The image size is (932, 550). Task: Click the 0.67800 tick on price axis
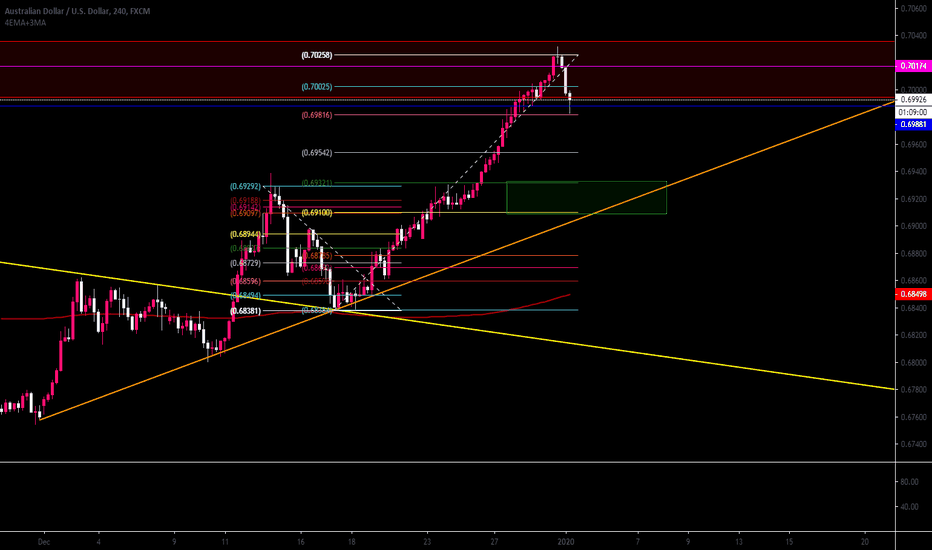915,390
